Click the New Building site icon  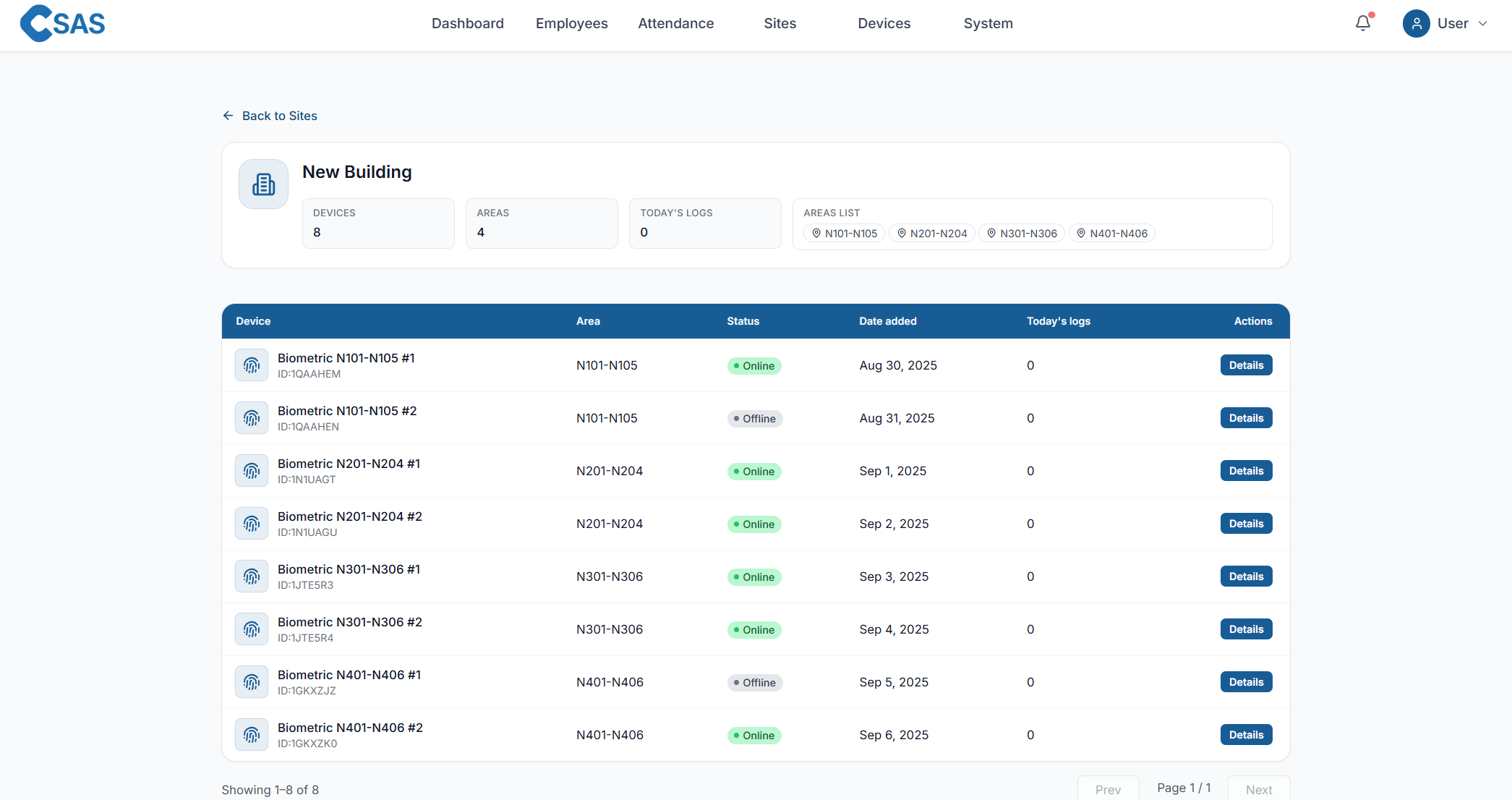click(264, 184)
